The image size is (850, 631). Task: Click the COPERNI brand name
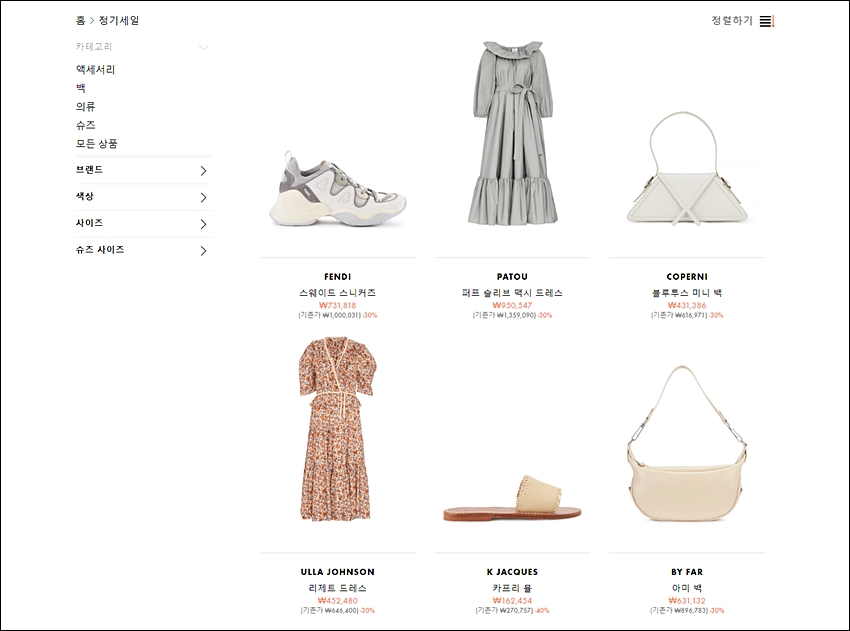pyautogui.click(x=687, y=276)
